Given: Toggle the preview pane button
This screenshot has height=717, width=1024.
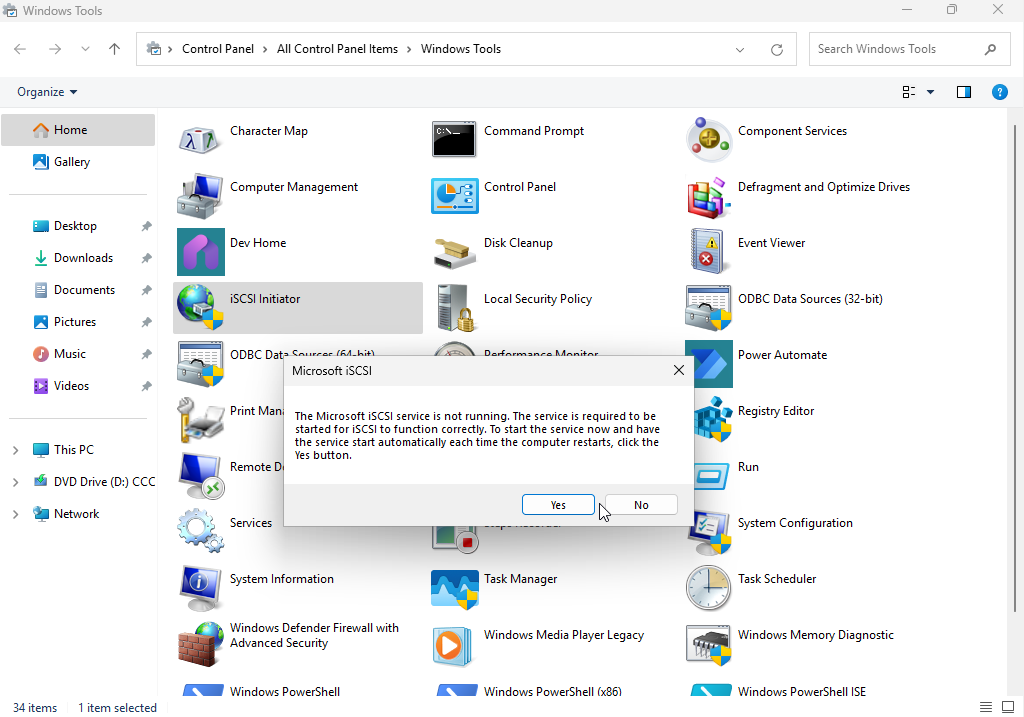Looking at the screenshot, I should (x=964, y=92).
